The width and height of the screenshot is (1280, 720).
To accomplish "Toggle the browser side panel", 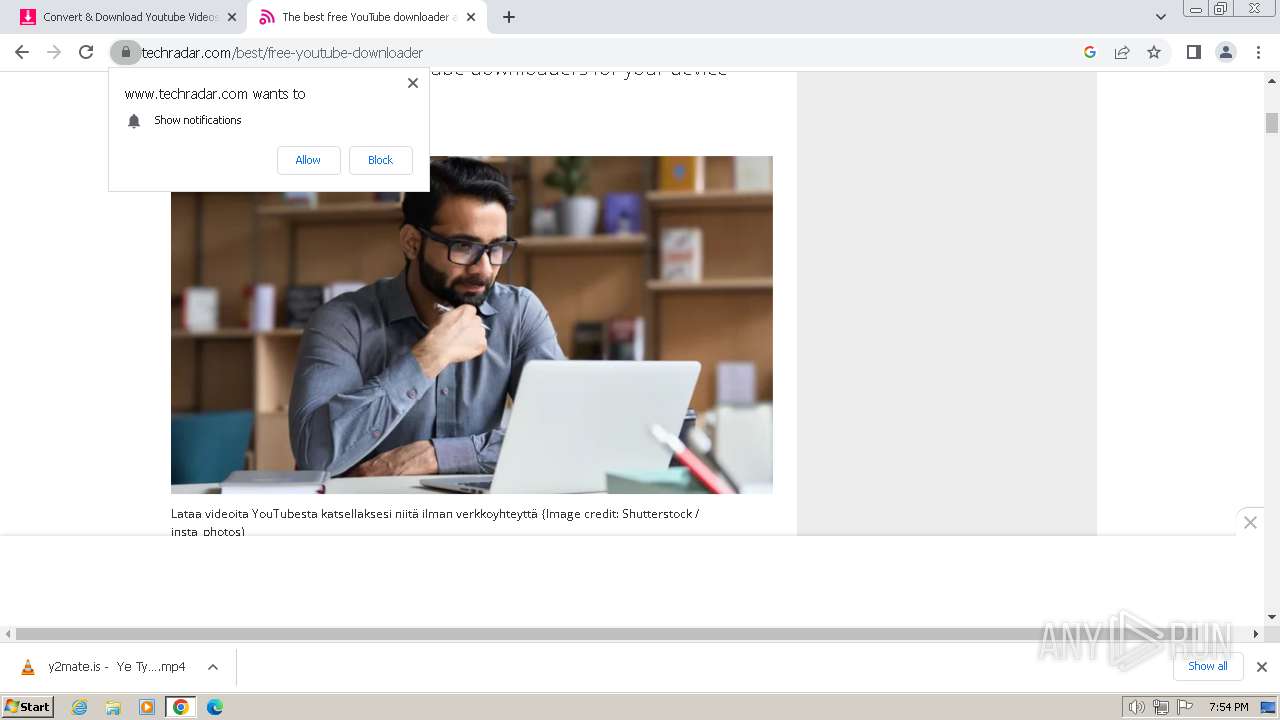I will click(1193, 52).
